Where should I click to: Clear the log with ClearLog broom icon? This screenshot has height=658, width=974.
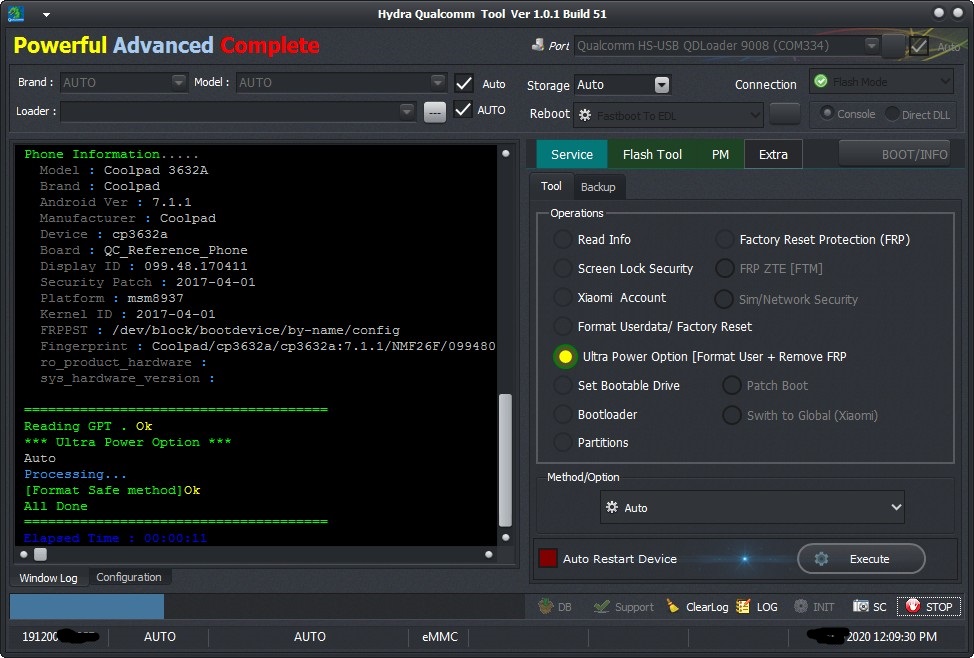[x=673, y=606]
